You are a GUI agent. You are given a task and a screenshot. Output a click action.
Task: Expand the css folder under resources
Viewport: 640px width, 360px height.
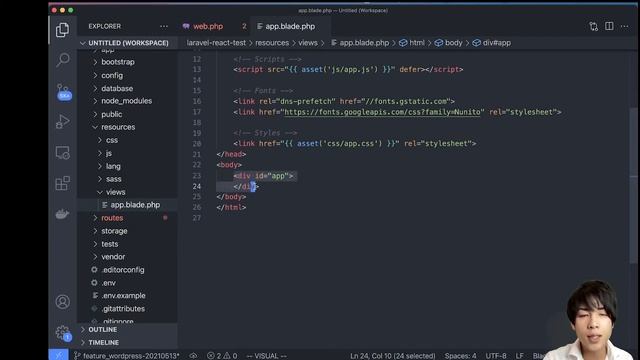[112, 140]
